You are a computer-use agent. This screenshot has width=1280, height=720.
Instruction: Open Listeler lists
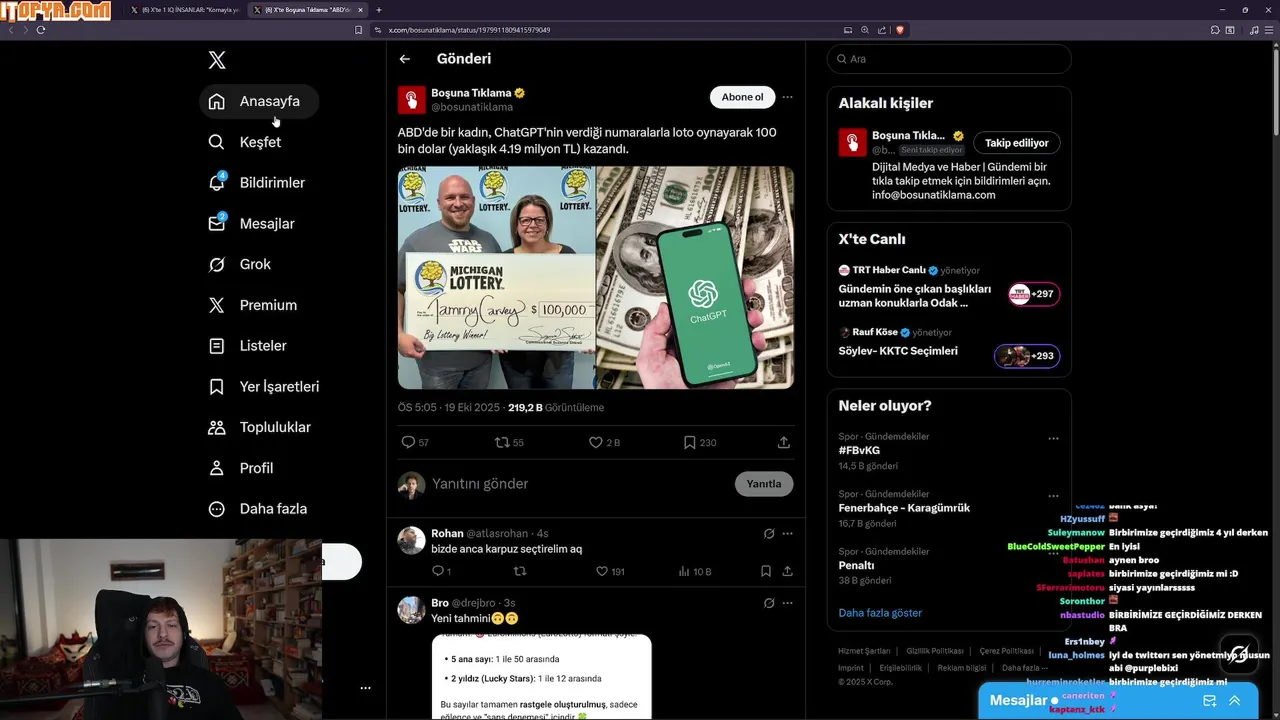(x=248, y=346)
